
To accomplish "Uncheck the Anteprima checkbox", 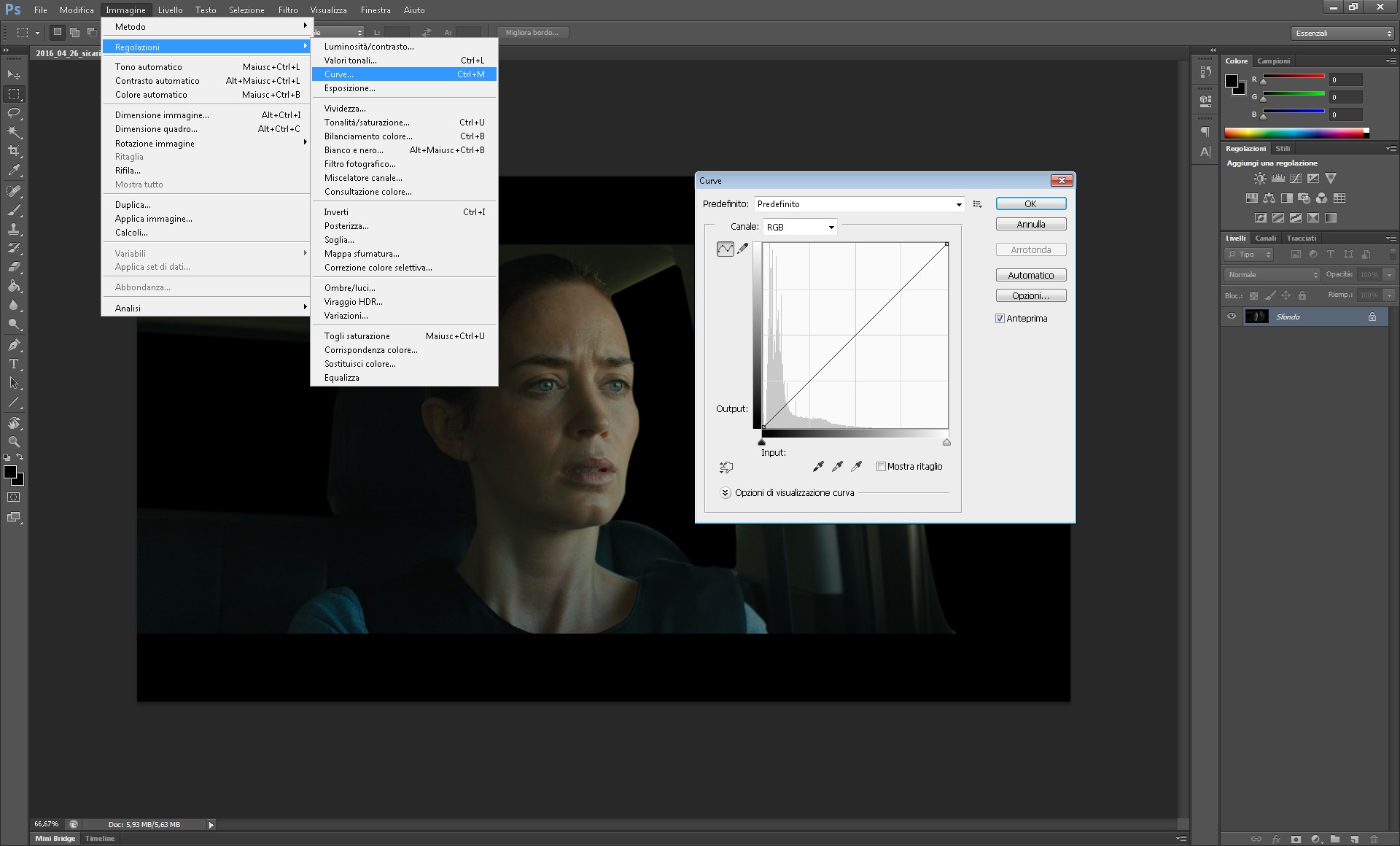I will pos(1000,319).
